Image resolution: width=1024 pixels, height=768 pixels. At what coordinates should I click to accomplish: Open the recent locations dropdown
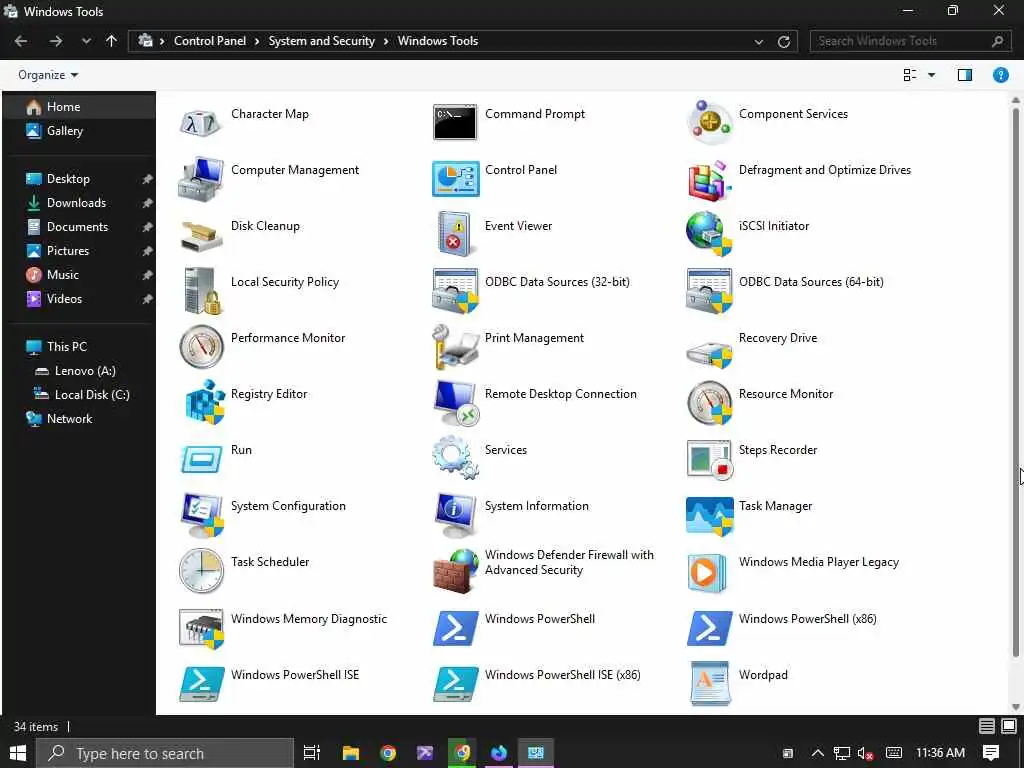click(x=86, y=41)
